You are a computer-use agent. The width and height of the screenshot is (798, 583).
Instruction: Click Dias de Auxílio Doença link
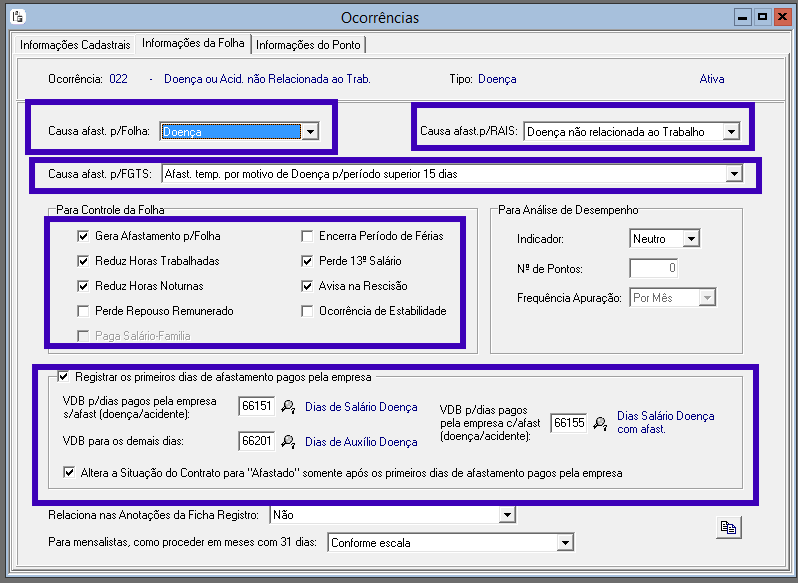point(361,442)
